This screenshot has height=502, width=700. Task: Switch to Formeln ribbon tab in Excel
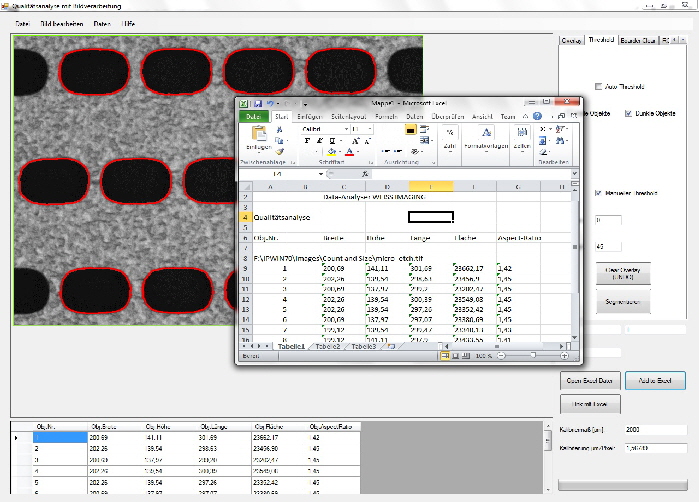pos(386,117)
